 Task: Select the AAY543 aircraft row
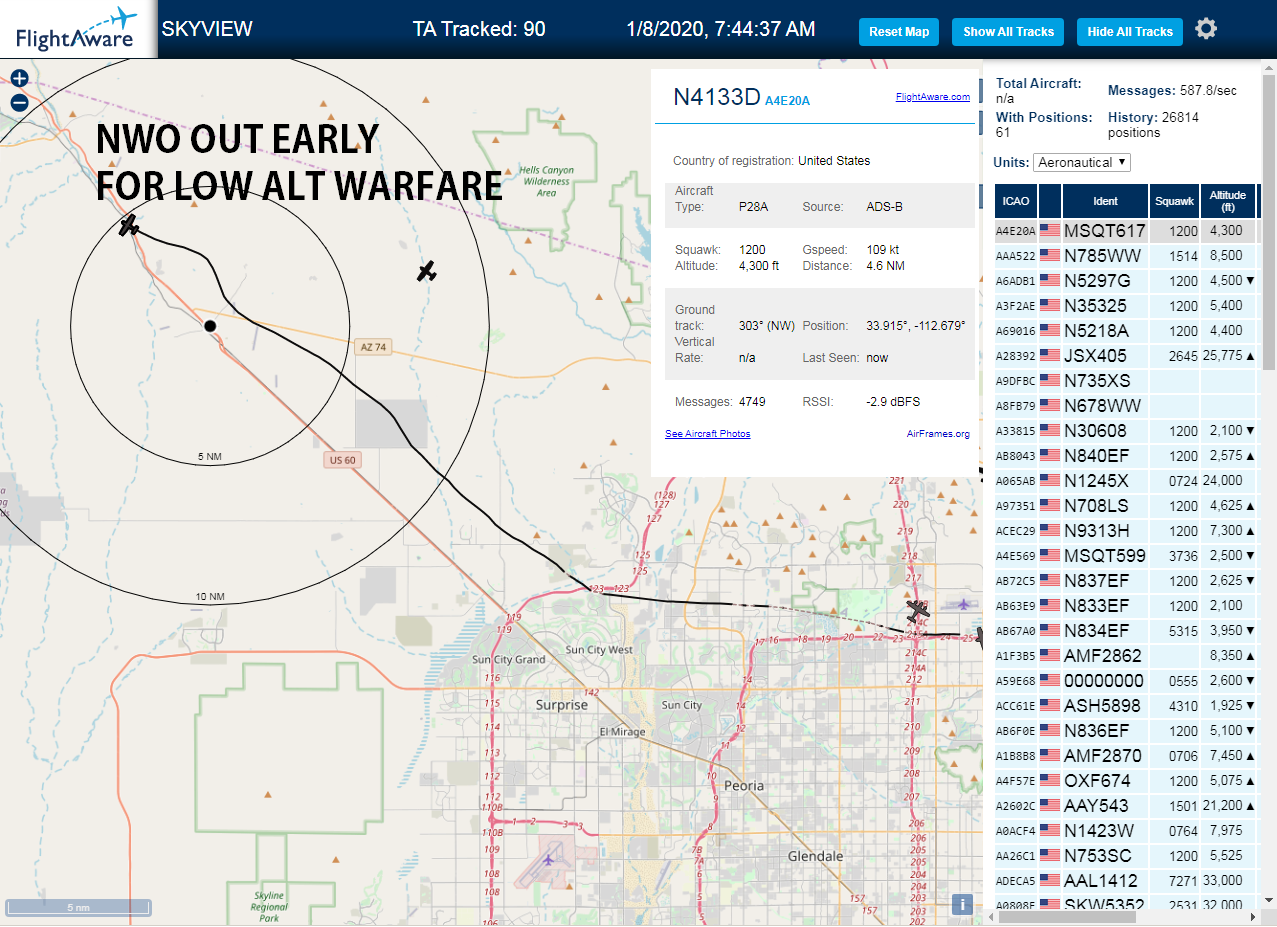click(x=1126, y=806)
